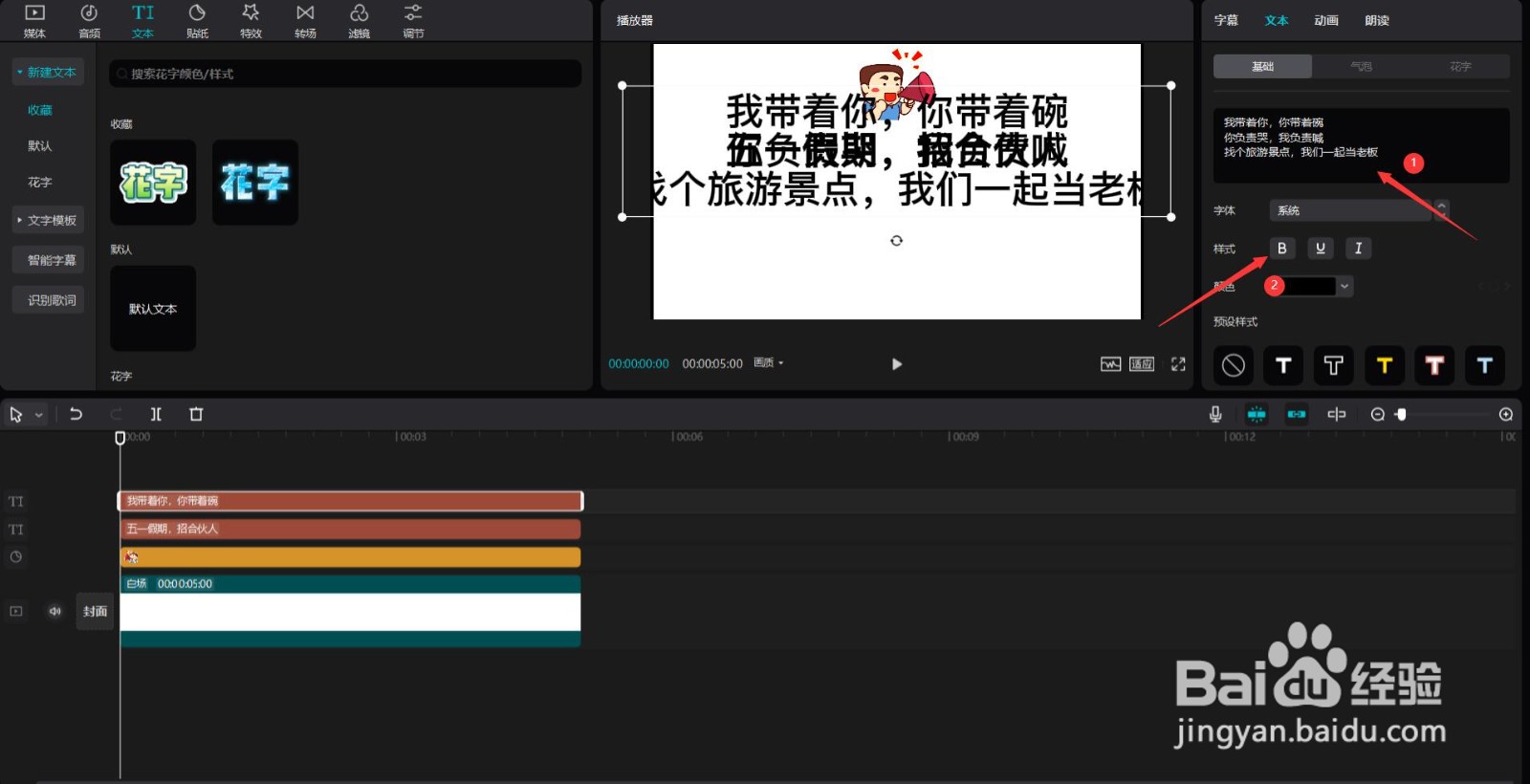
Task: Toggle main track magnet snapping
Action: tap(1257, 414)
